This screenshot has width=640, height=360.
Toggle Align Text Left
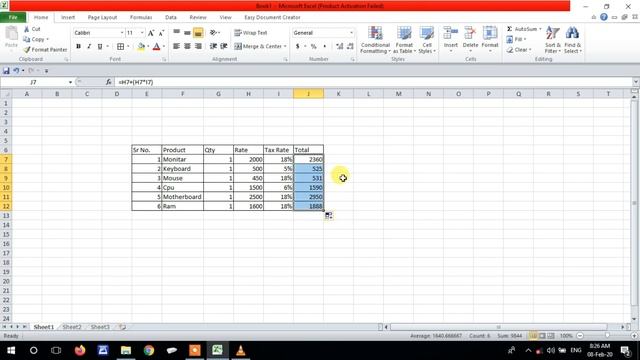coord(176,47)
